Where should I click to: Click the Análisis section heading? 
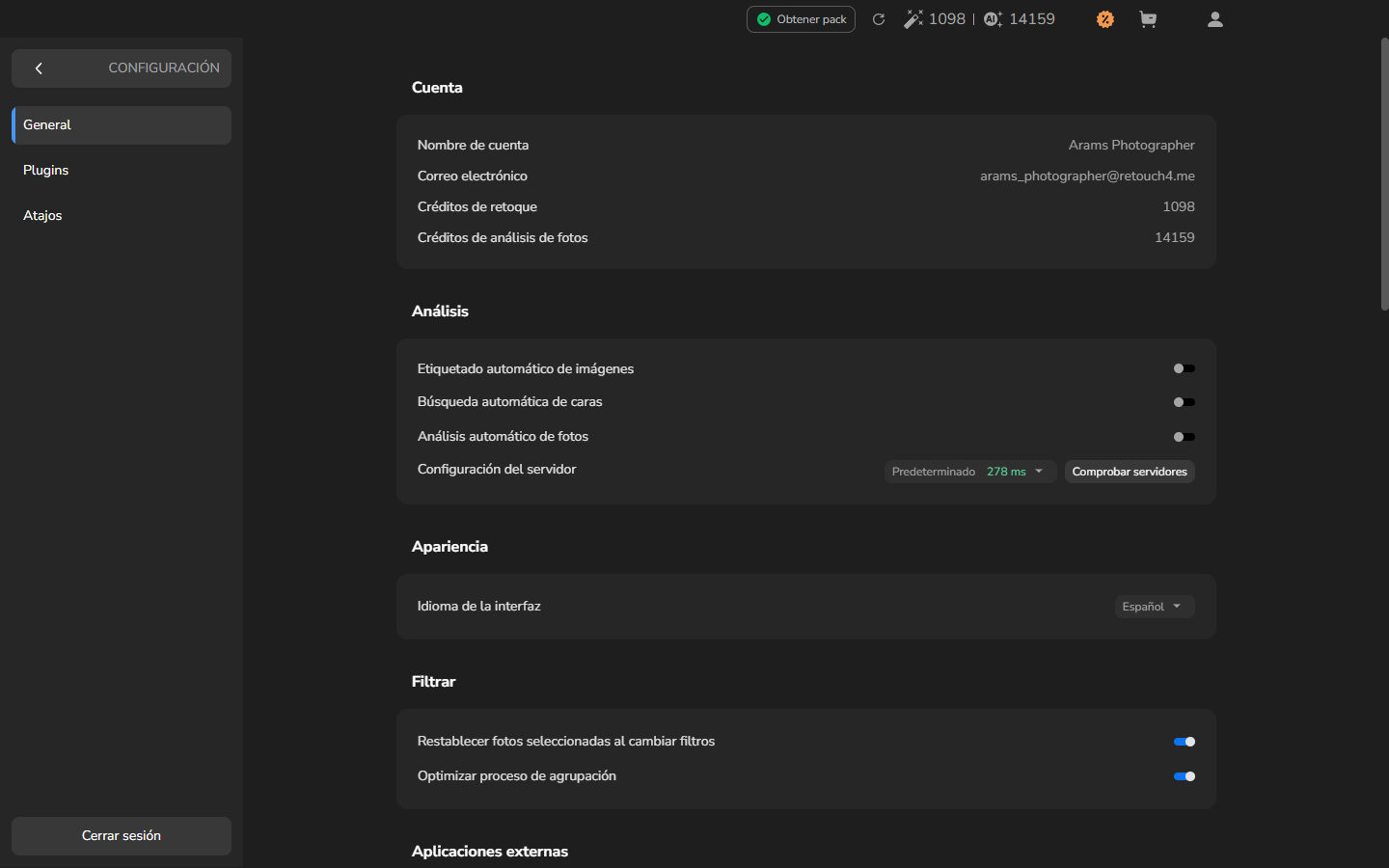[x=440, y=311]
